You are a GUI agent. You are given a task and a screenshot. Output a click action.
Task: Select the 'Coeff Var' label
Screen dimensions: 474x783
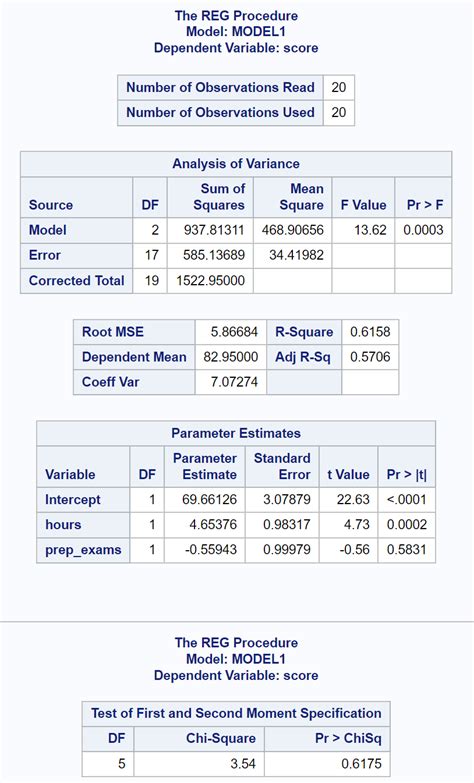[110, 382]
